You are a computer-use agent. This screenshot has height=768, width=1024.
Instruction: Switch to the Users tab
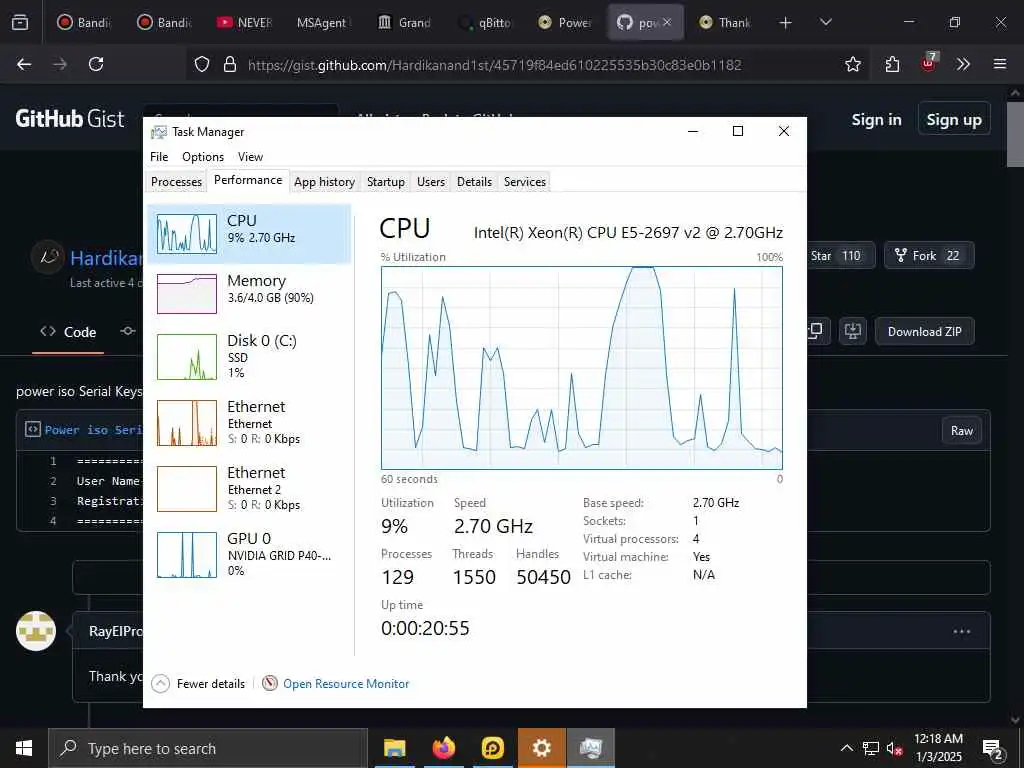[431, 182]
